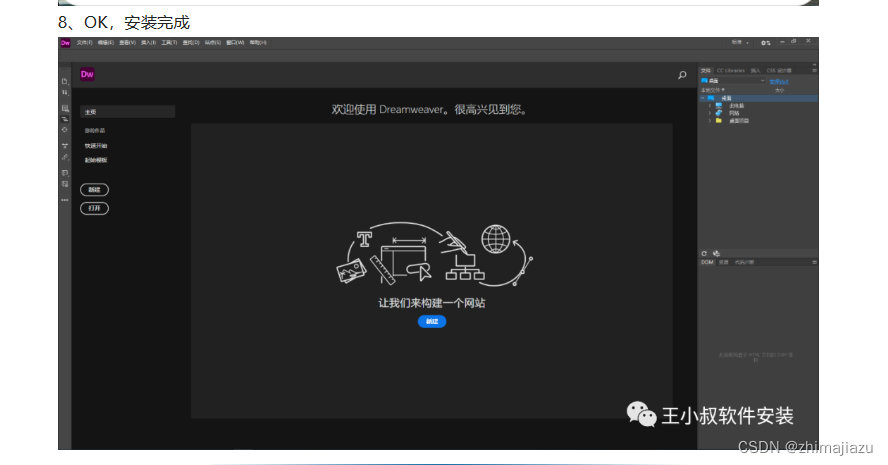Image resolution: width=888 pixels, height=465 pixels.
Task: Click the live view options icon in toolbar
Action: [x=65, y=108]
